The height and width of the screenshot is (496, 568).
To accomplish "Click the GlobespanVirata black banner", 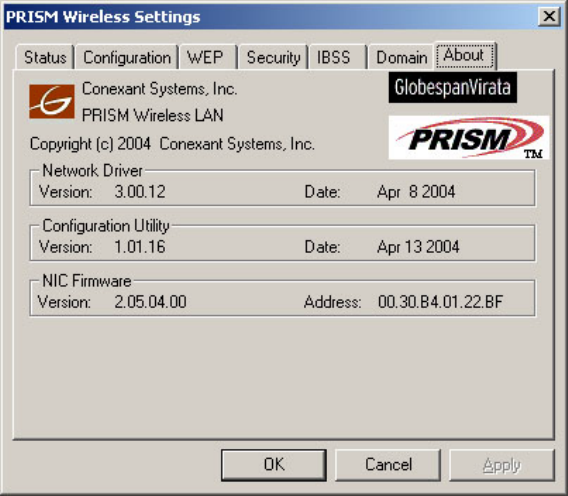I will tap(452, 87).
